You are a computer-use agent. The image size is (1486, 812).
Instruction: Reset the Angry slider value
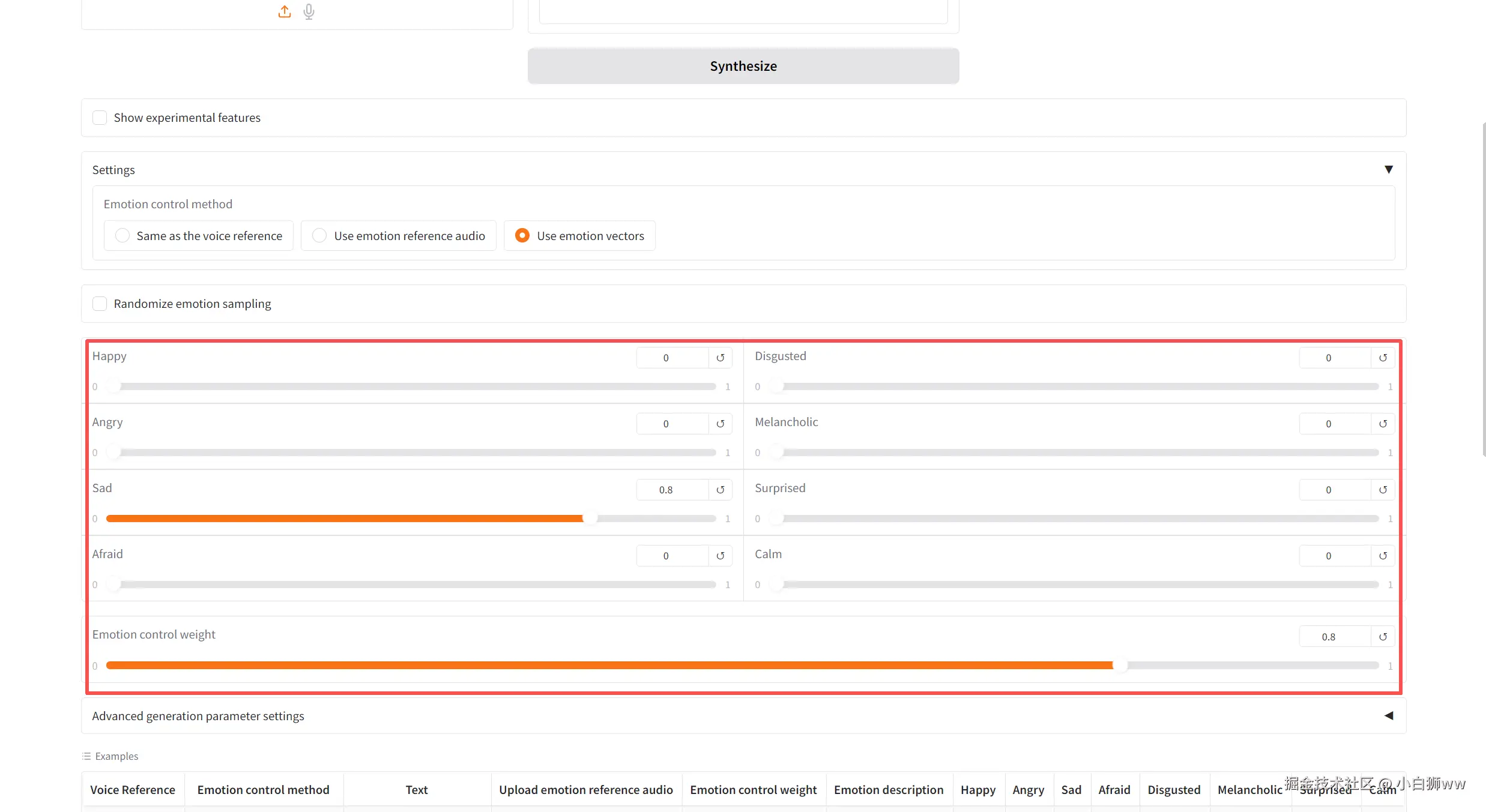click(x=720, y=424)
